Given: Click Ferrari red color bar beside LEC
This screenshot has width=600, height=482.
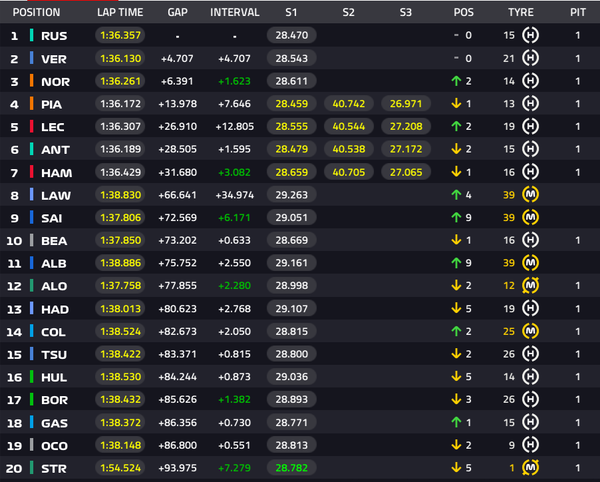Looking at the screenshot, I should pos(32,126).
